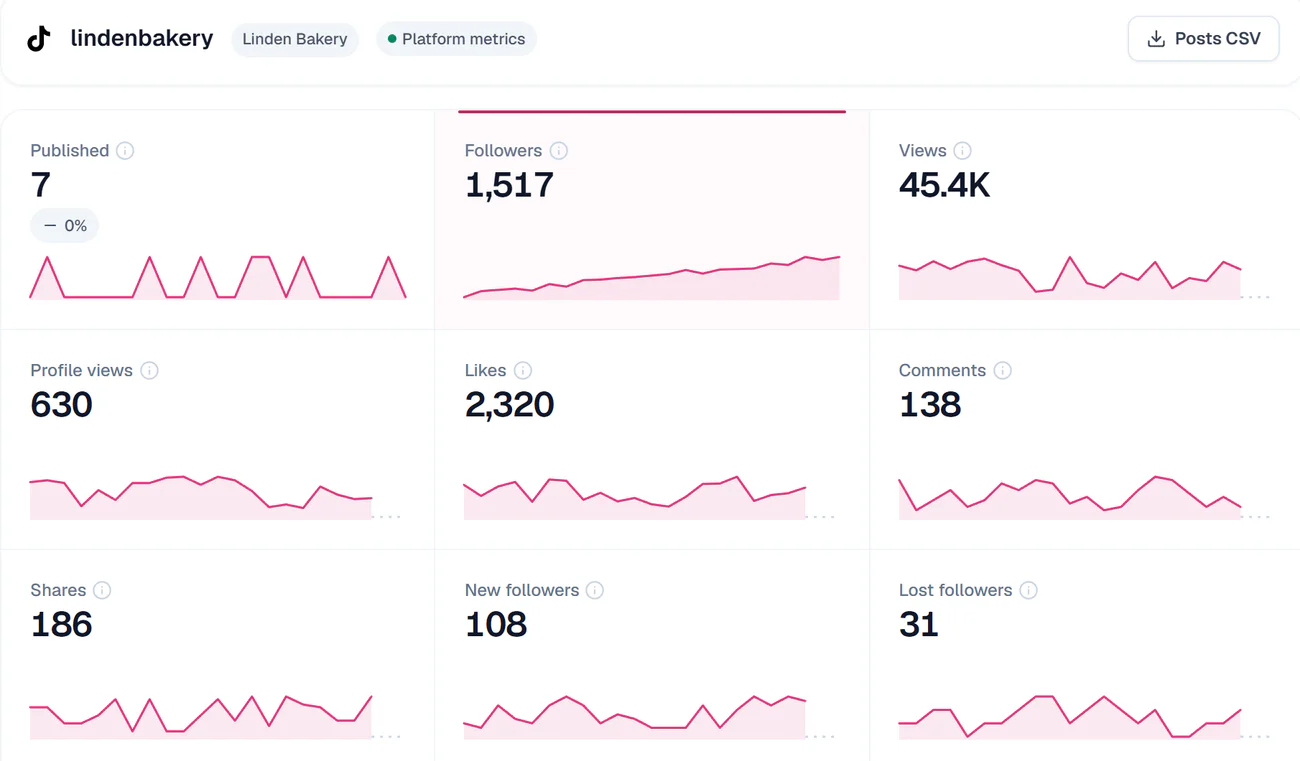This screenshot has height=761, width=1300.
Task: Click the Profile views label
Action: [81, 371]
